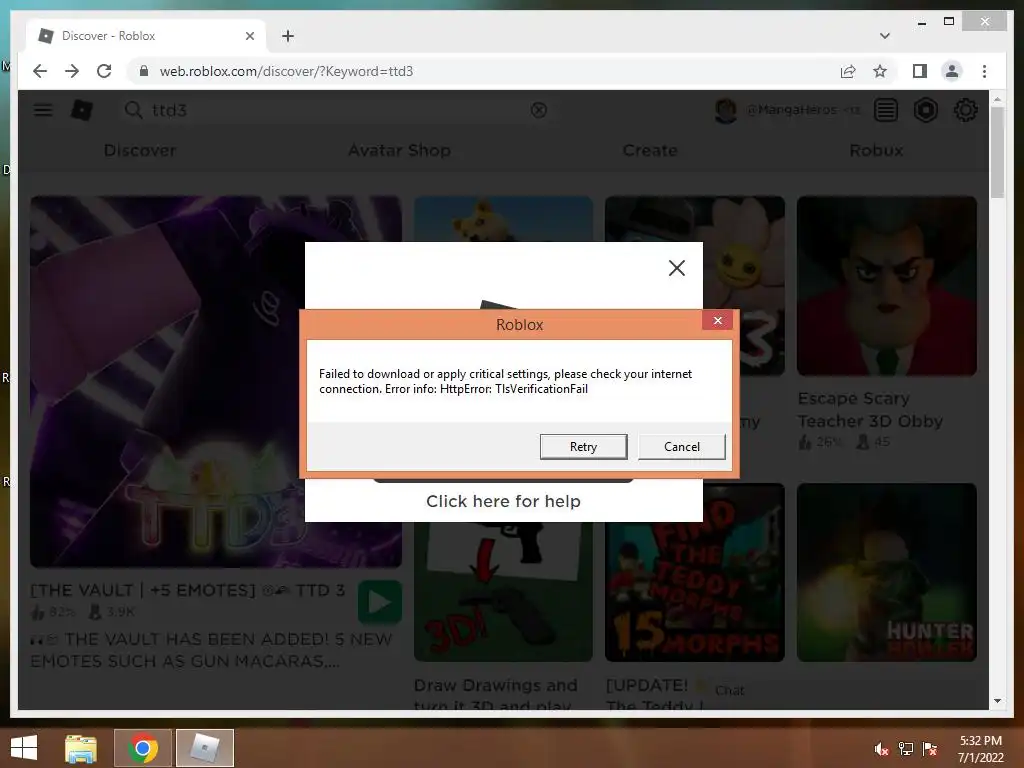The height and width of the screenshot is (768, 1024).
Task: Open the Draw Drawings 3D game thumbnail
Action: (503, 591)
